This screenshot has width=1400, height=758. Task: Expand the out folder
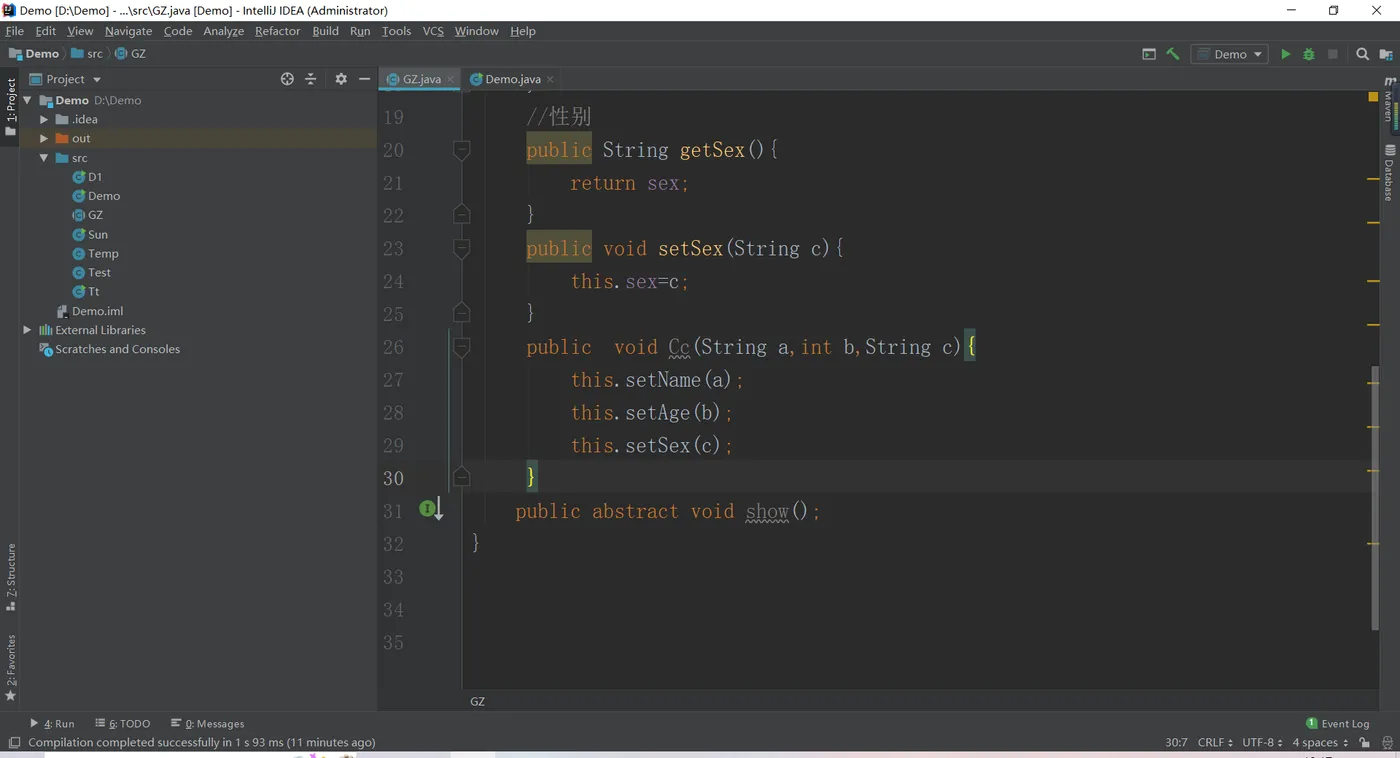[x=43, y=138]
